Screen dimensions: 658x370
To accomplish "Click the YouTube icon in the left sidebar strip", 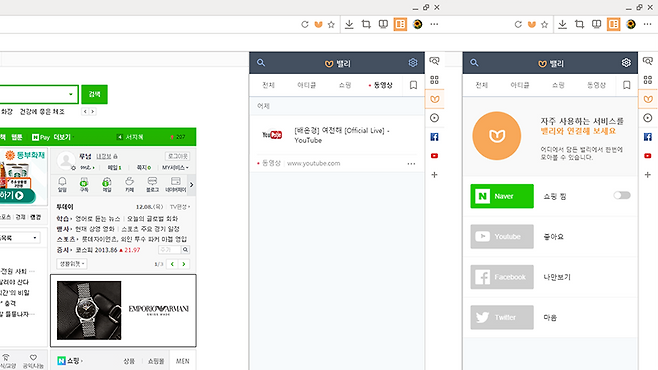I will tap(435, 156).
